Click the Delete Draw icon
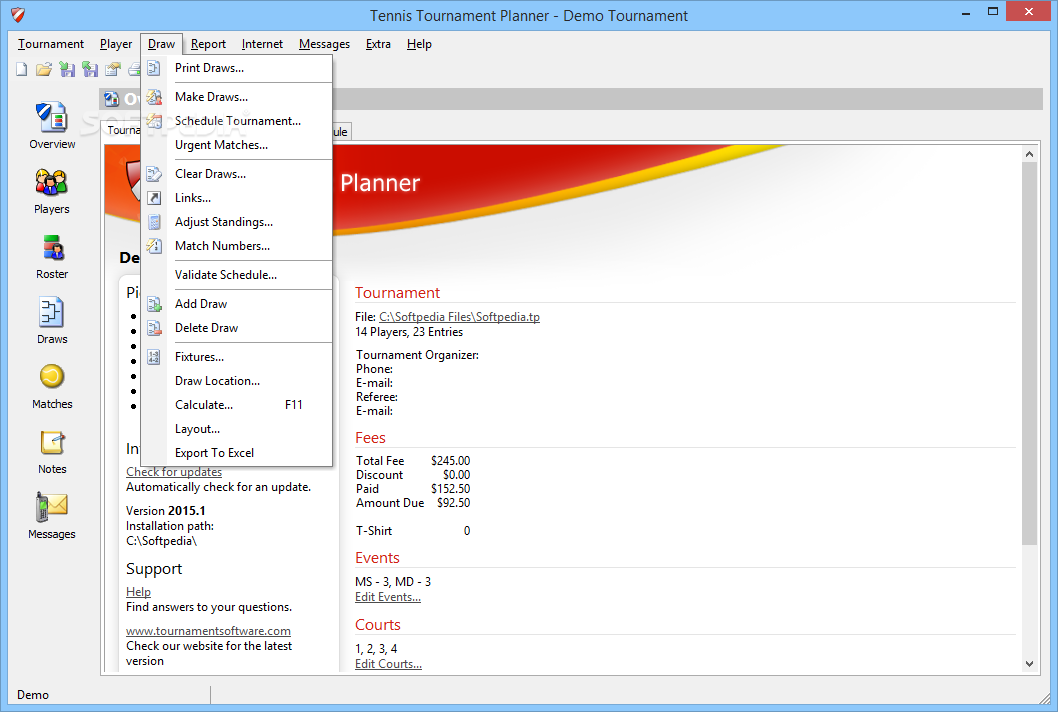Image resolution: width=1058 pixels, height=712 pixels. pyautogui.click(x=154, y=328)
